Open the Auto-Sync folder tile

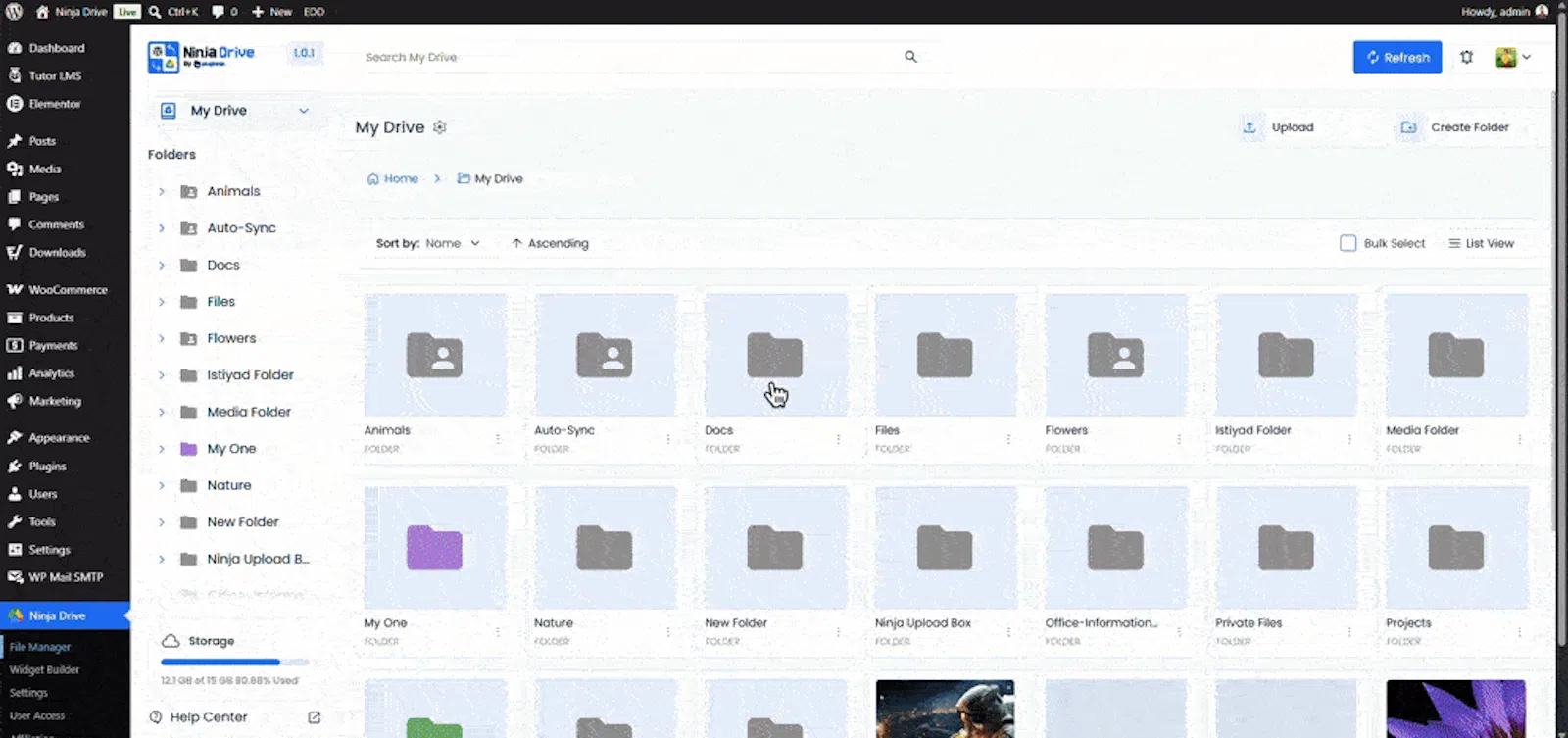pyautogui.click(x=605, y=355)
